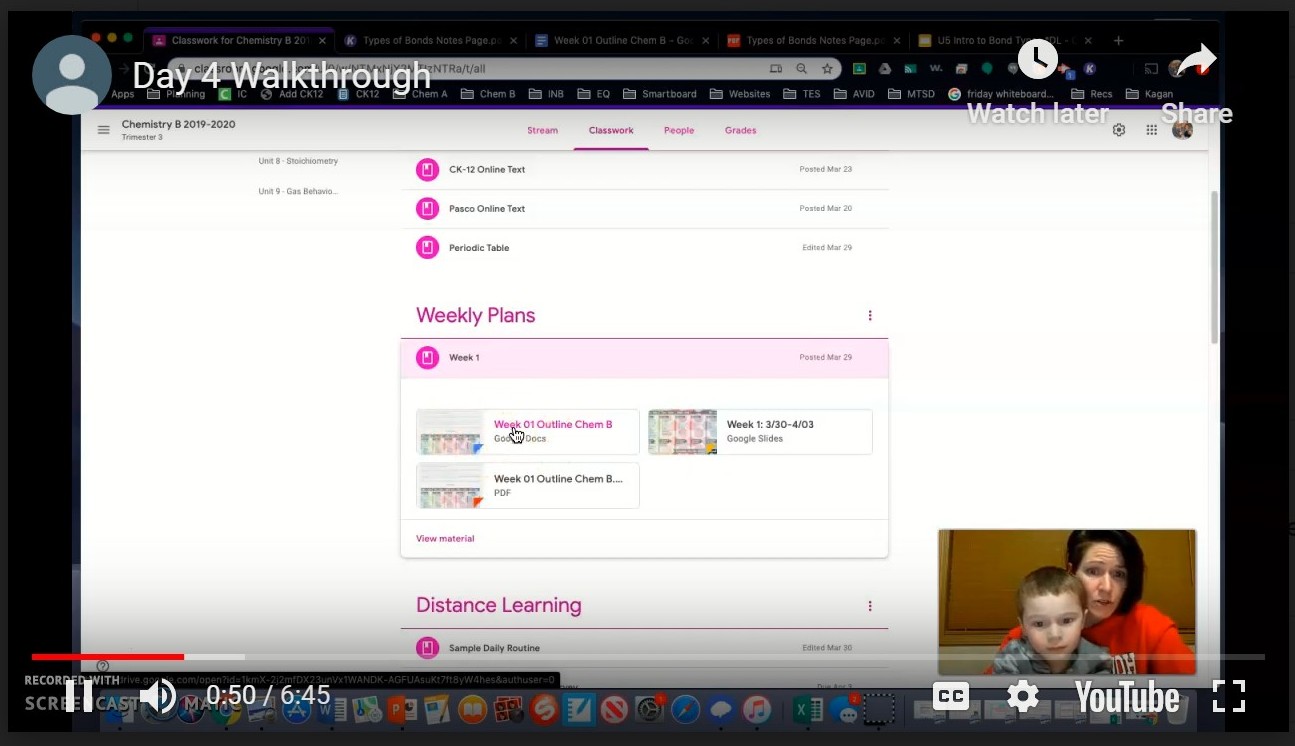Screen dimensions: 1295x746
Task: Open Classroom settings gear icon
Action: [x=1119, y=130]
